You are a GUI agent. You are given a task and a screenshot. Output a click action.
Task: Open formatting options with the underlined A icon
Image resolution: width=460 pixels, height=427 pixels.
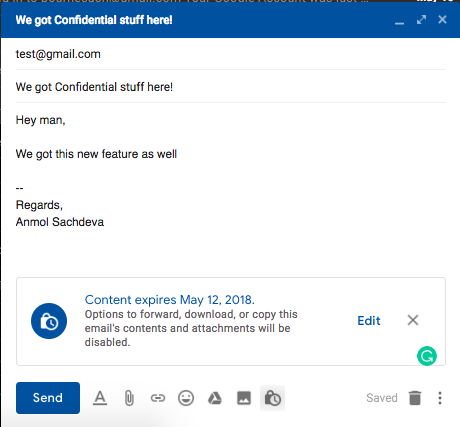coord(100,398)
